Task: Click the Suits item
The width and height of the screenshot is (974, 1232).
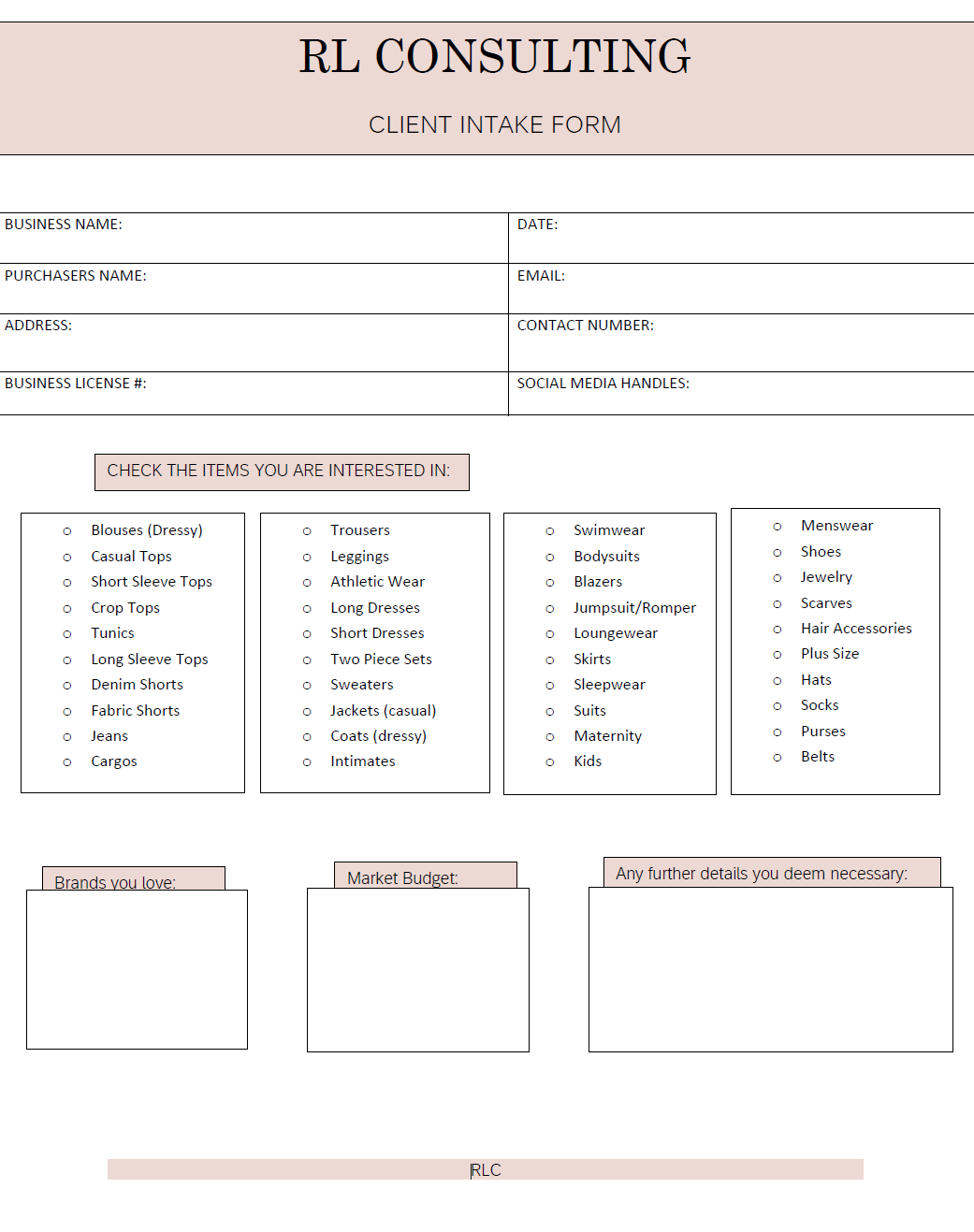Action: click(590, 711)
